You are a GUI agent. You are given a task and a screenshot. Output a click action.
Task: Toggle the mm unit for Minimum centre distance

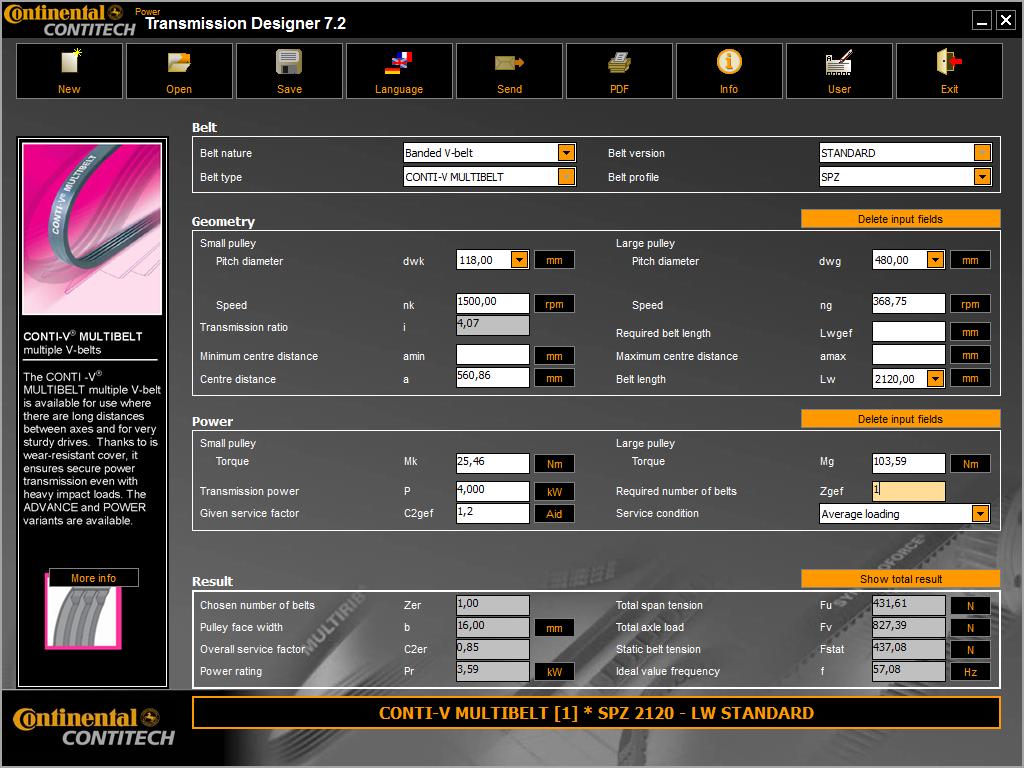(554, 356)
